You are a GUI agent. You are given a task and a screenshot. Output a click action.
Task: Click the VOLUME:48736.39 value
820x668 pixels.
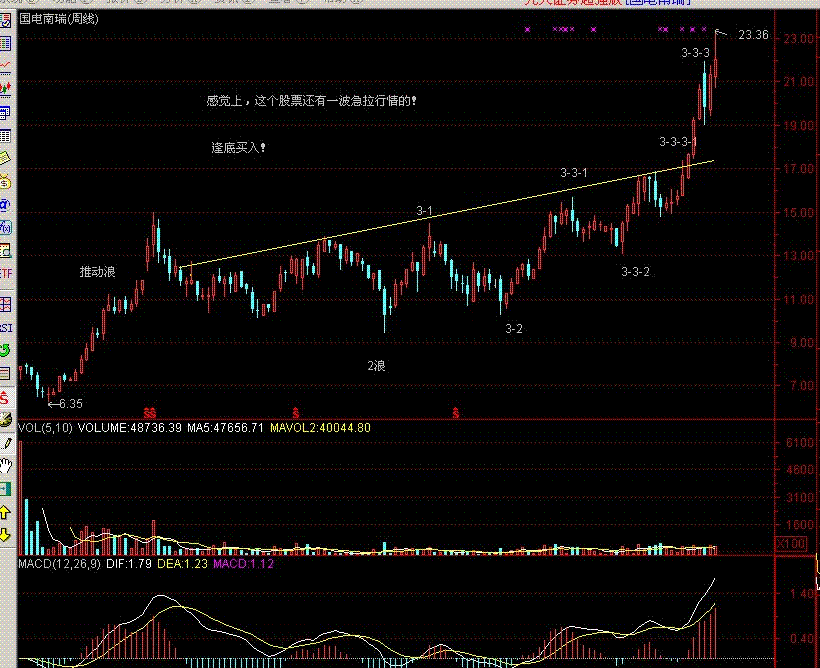click(x=130, y=428)
